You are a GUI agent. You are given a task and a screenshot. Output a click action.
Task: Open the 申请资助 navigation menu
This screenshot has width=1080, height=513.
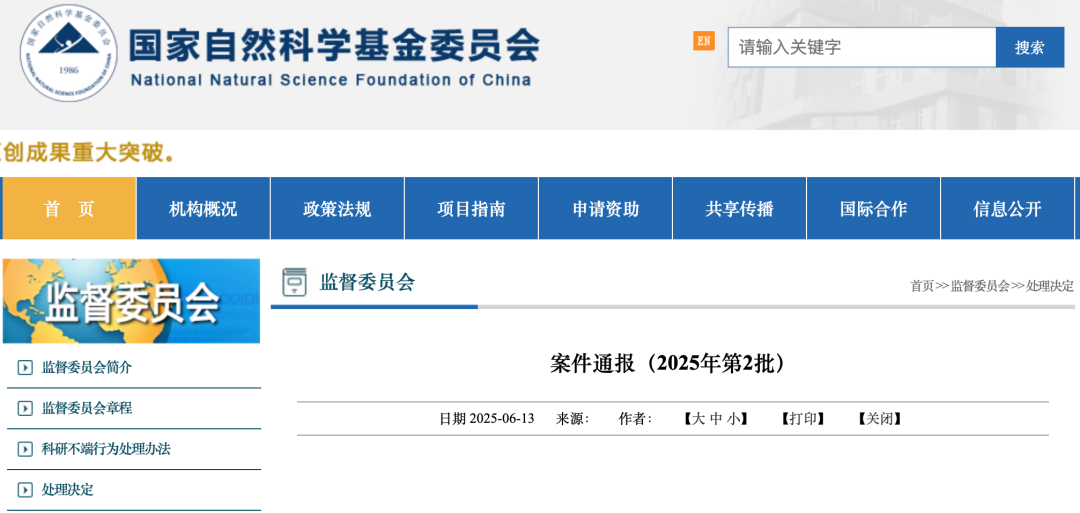coord(605,209)
